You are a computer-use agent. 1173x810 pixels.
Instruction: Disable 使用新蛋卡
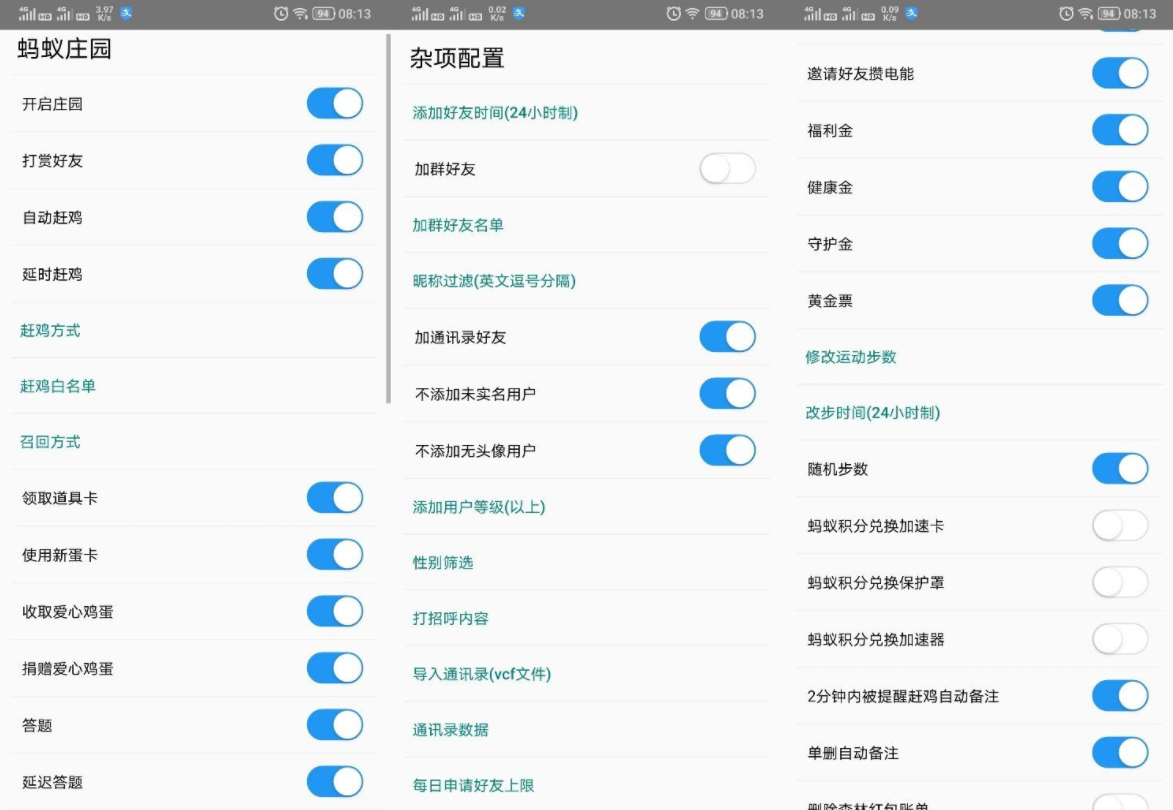335,555
